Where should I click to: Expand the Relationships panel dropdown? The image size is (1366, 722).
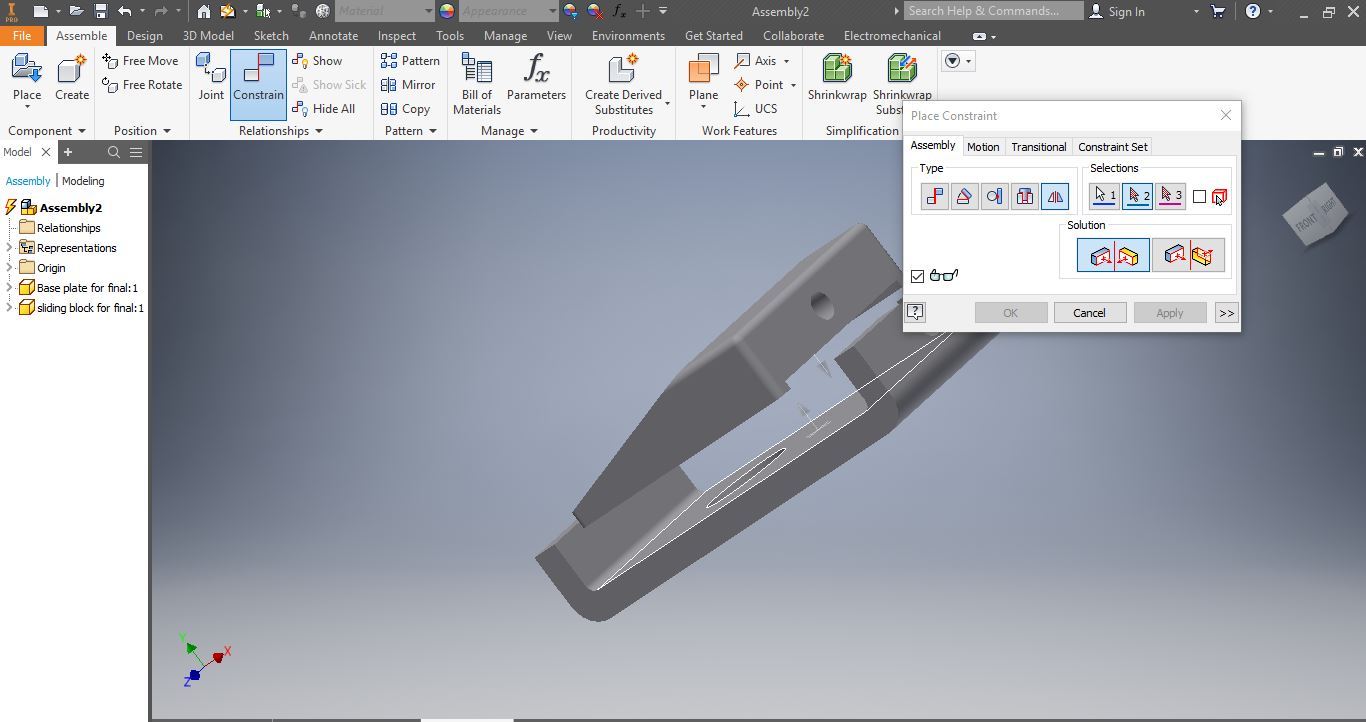[x=319, y=131]
